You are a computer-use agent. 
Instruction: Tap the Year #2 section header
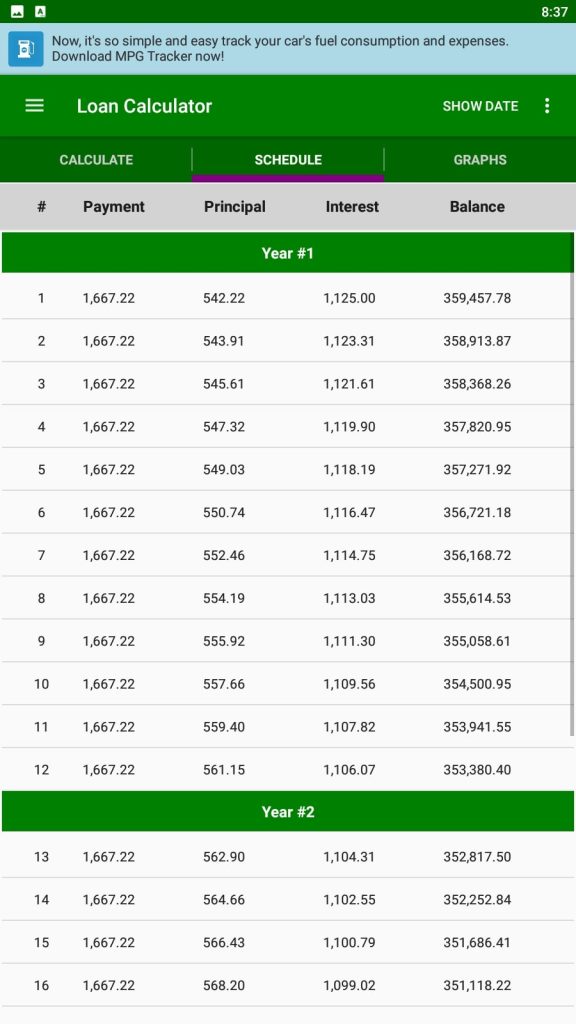287,812
